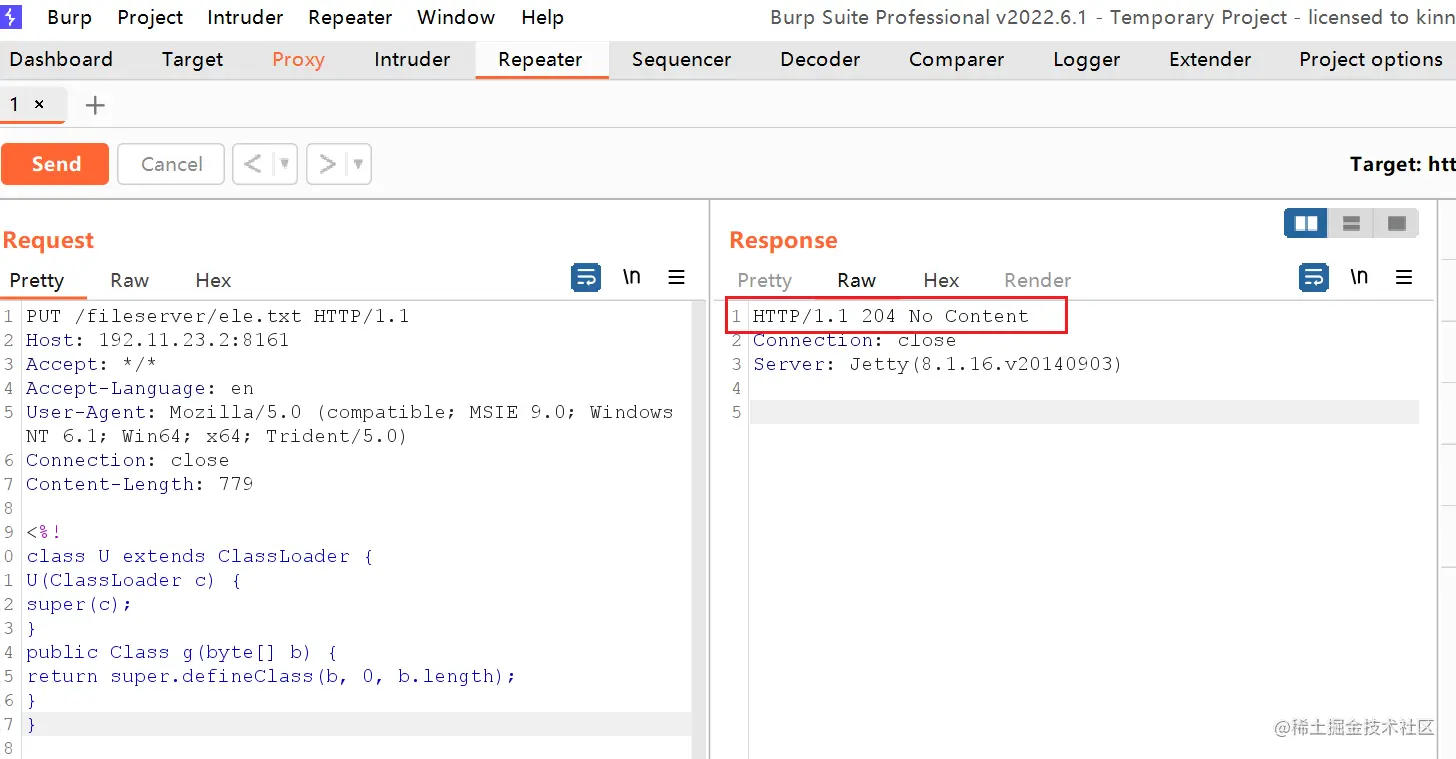Open the Intruder menu in the menu bar
The width and height of the screenshot is (1456, 759).
[245, 17]
